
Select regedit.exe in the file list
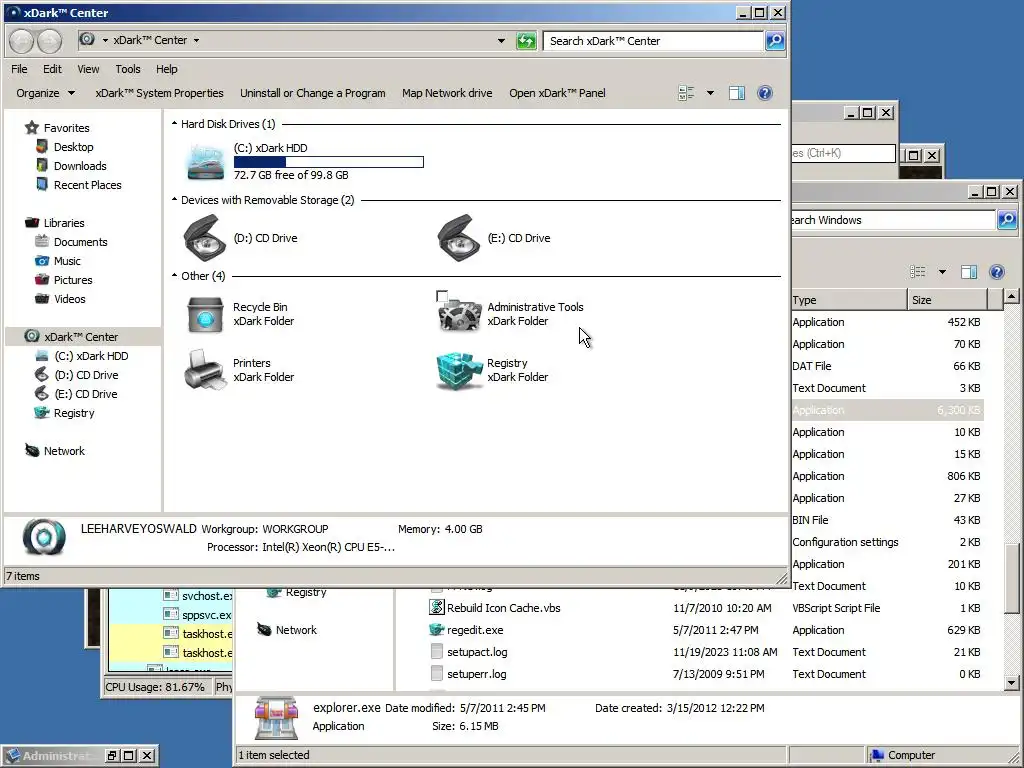click(475, 630)
